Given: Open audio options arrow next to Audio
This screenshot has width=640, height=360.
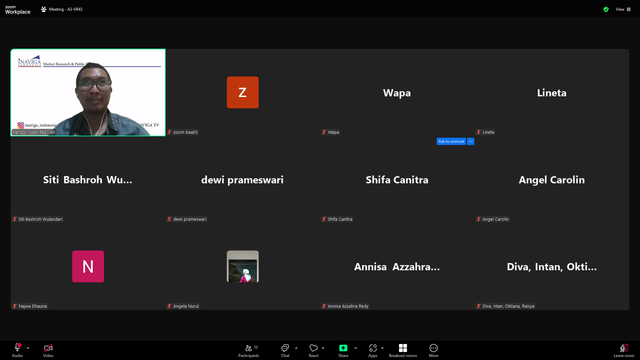Looking at the screenshot, I should (x=28, y=348).
